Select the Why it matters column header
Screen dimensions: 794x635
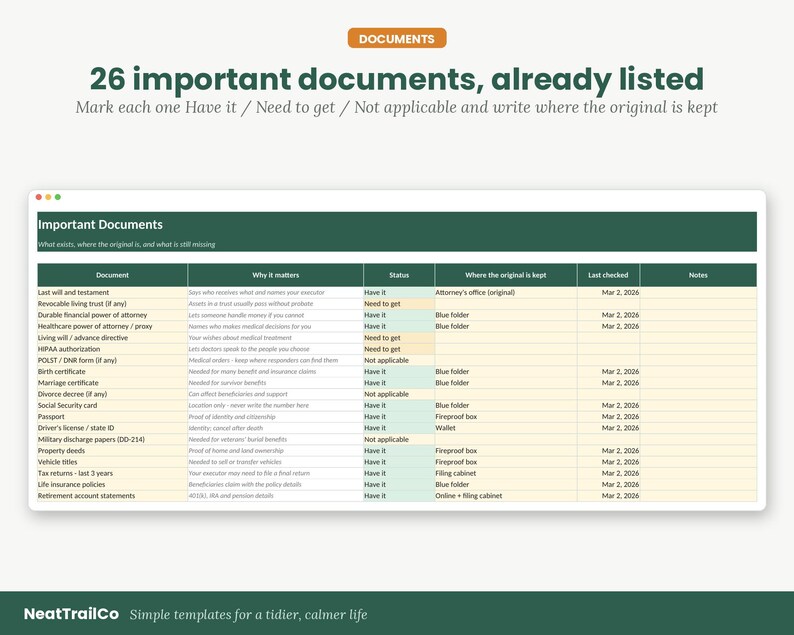point(275,275)
